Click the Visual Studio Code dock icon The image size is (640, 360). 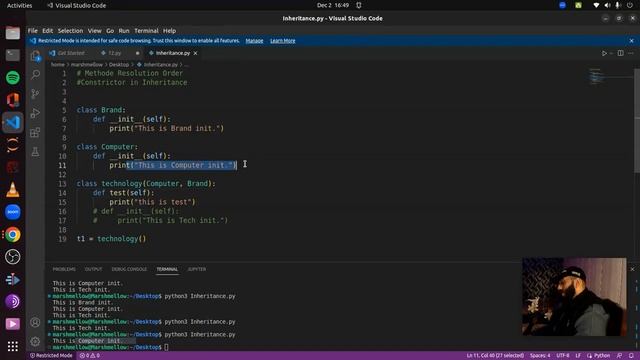[x=13, y=122]
